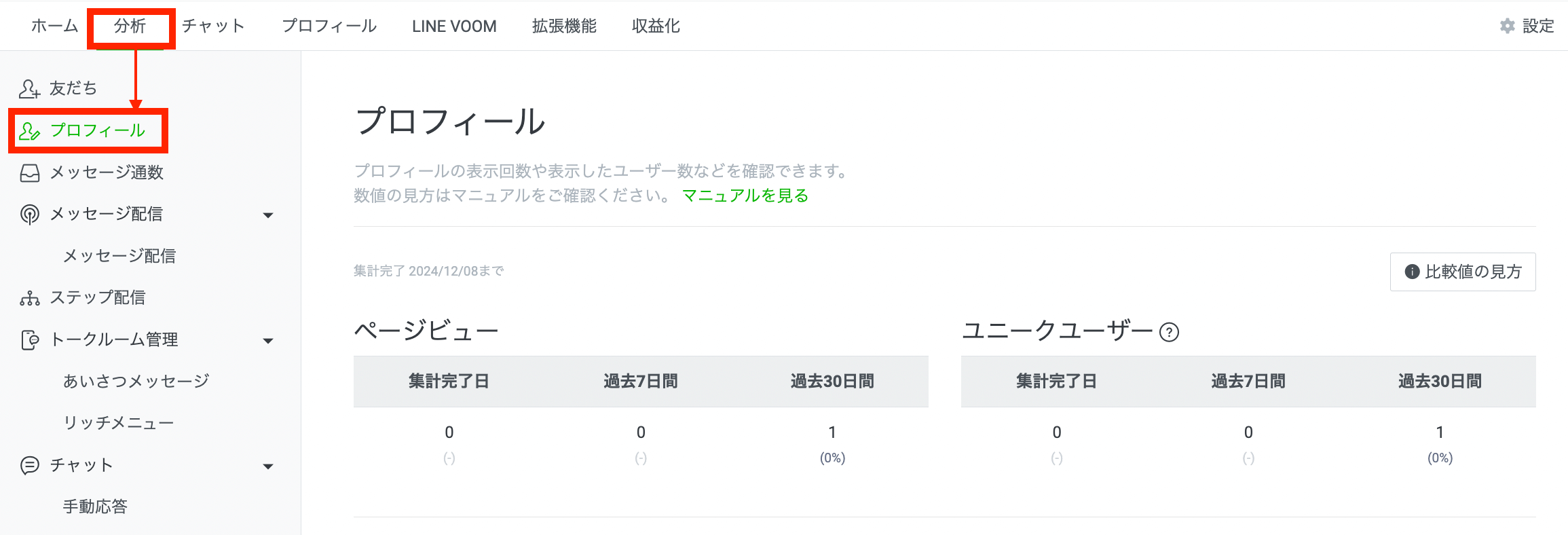1568x535 pixels.
Task: Open the マニュアルを見る link
Action: click(x=745, y=196)
